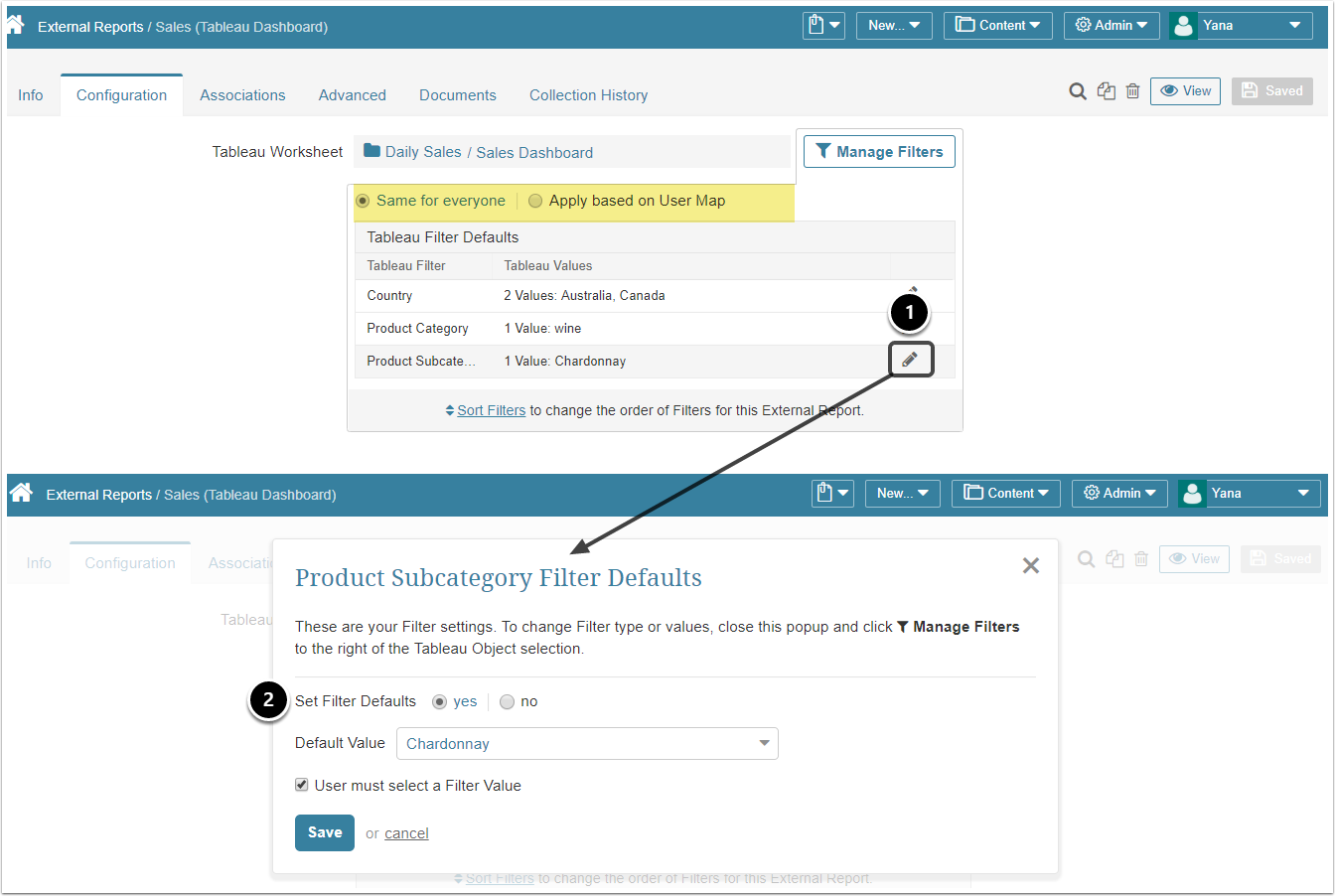Edit the Product Subcategory filter with its pencil icon
This screenshot has height=896, width=1335.
(910, 360)
